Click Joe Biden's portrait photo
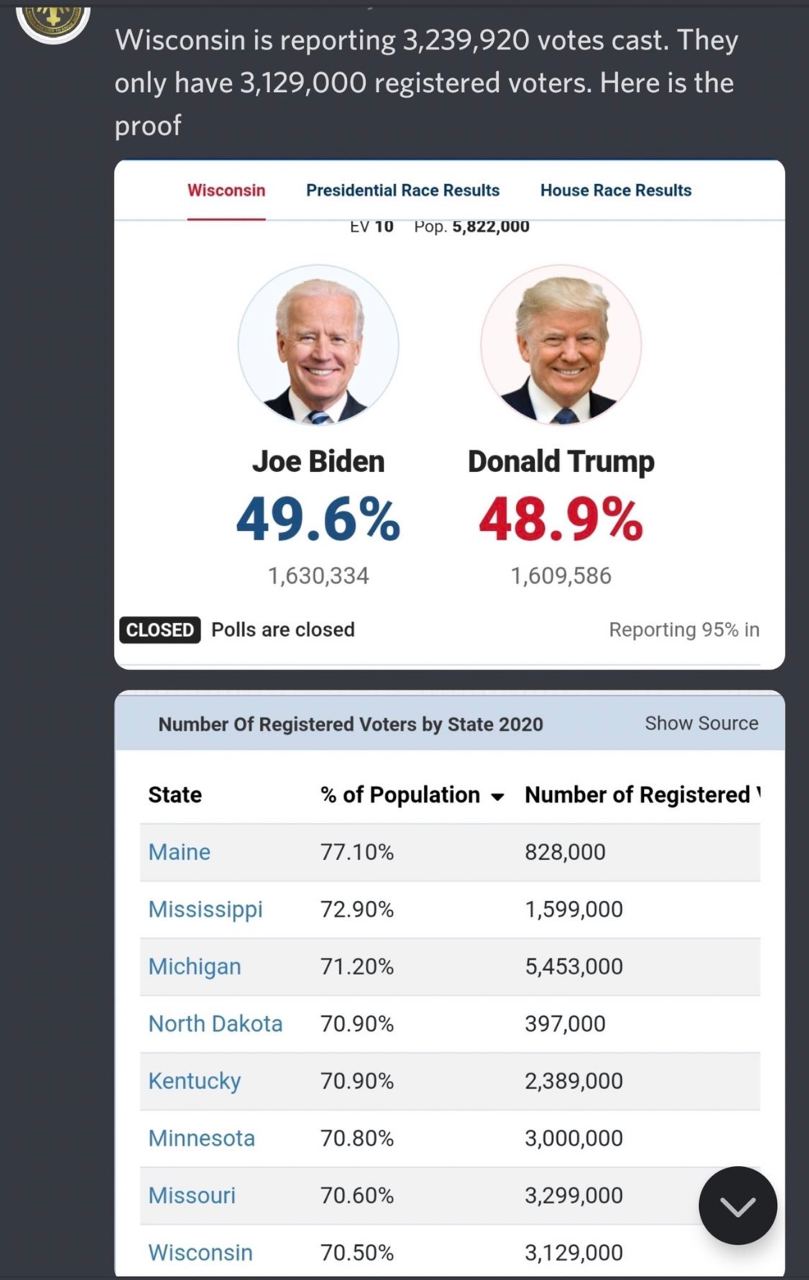The image size is (809, 1280). 318,345
